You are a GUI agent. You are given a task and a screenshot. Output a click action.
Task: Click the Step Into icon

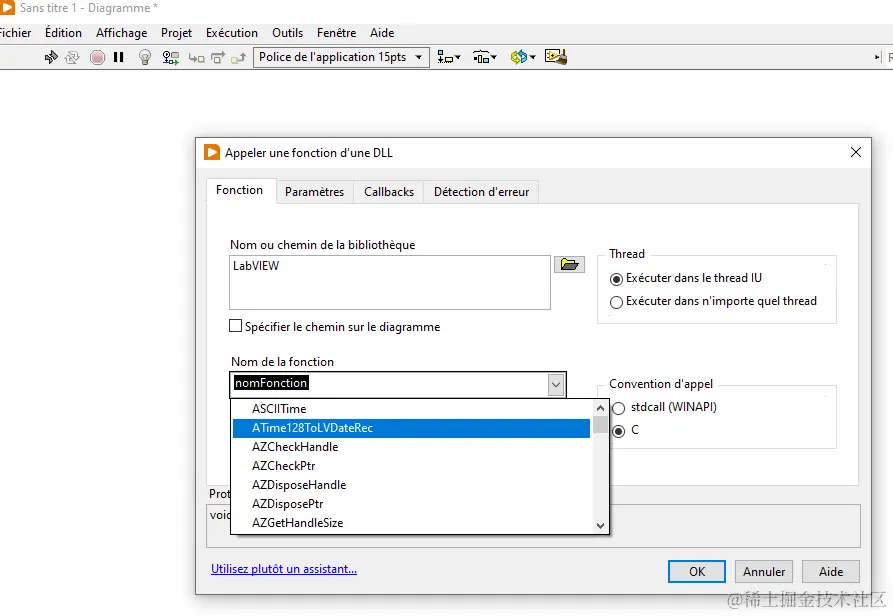coord(196,58)
